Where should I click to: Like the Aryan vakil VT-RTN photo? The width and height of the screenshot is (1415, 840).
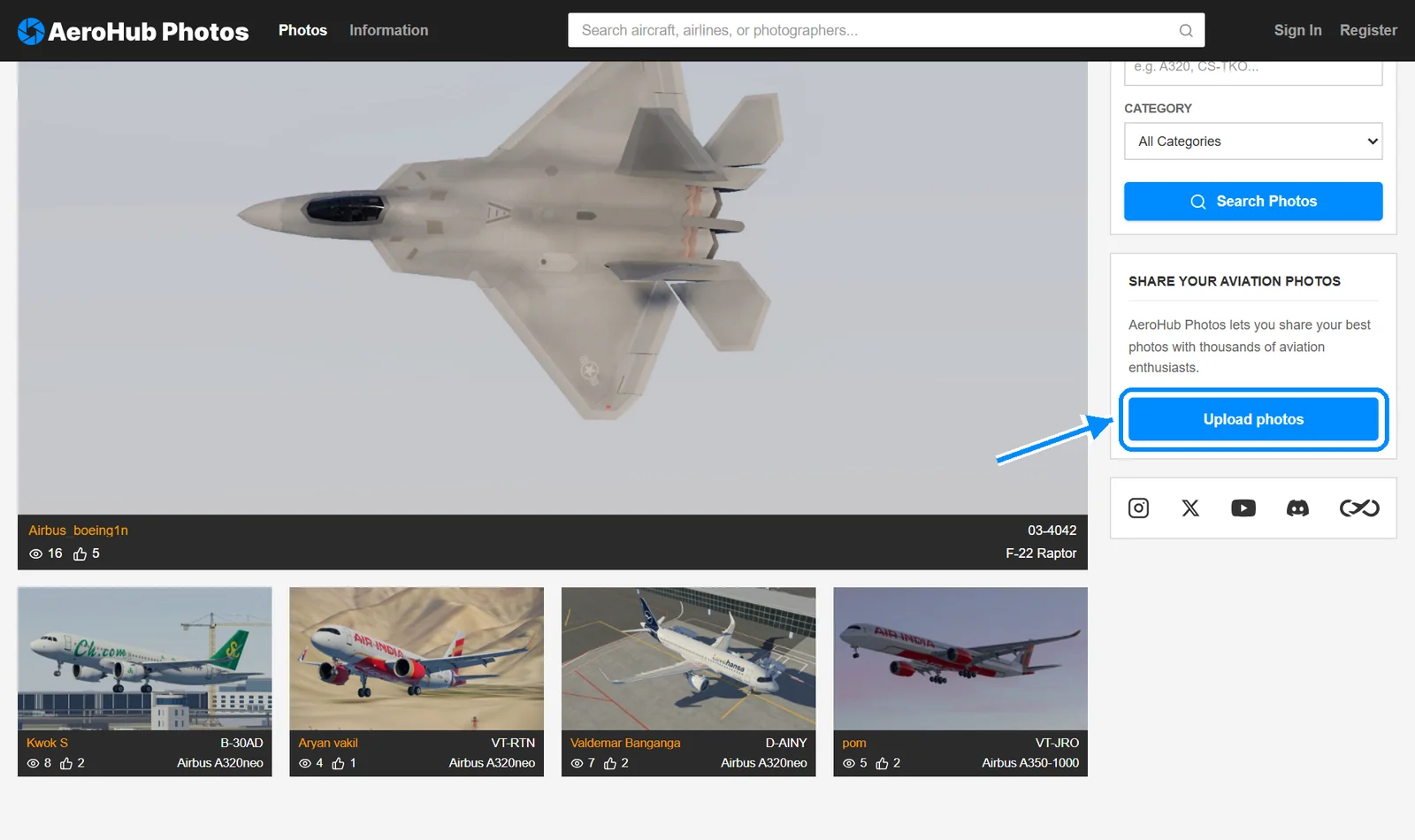(x=338, y=763)
